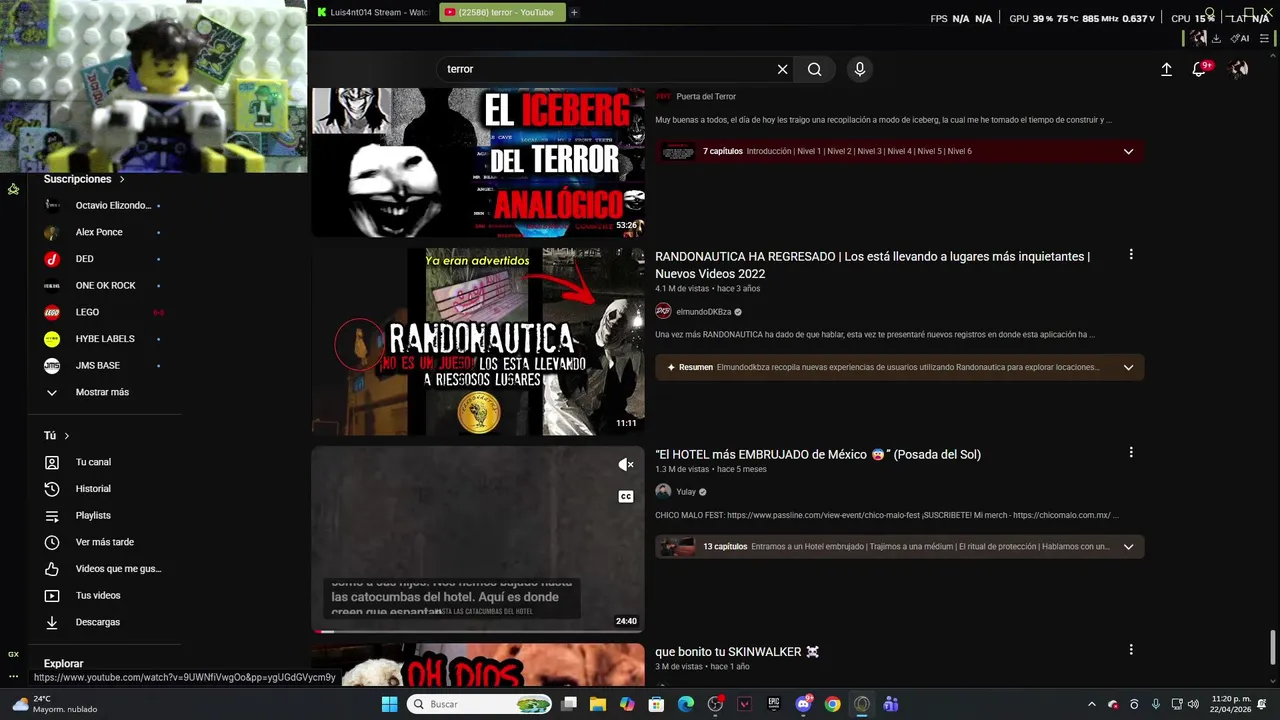Open the taskbar clock showing 11:20 p. m.
The height and width of the screenshot is (720, 1280).
pyautogui.click(x=1230, y=704)
